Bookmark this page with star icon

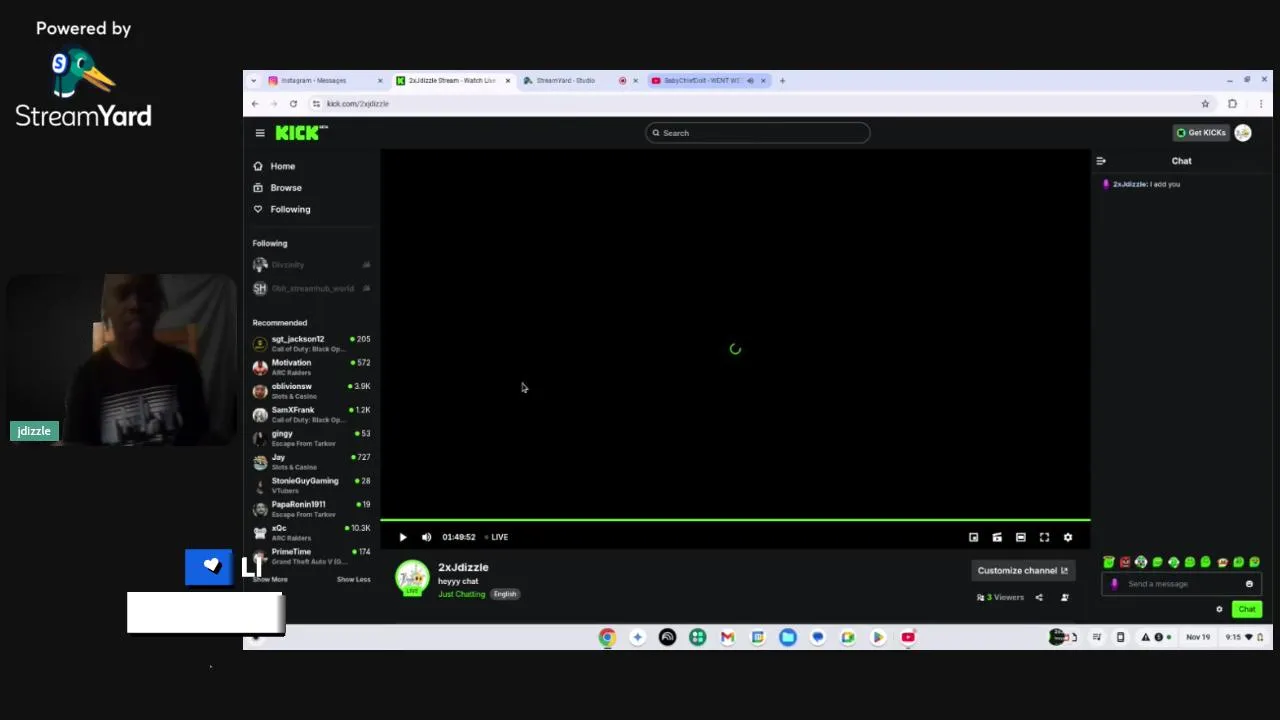coord(1205,104)
